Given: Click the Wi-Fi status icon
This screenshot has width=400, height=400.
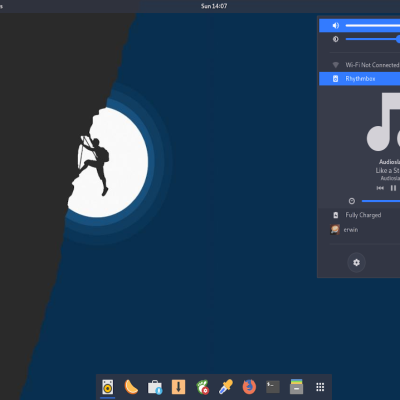Looking at the screenshot, I should click(336, 65).
